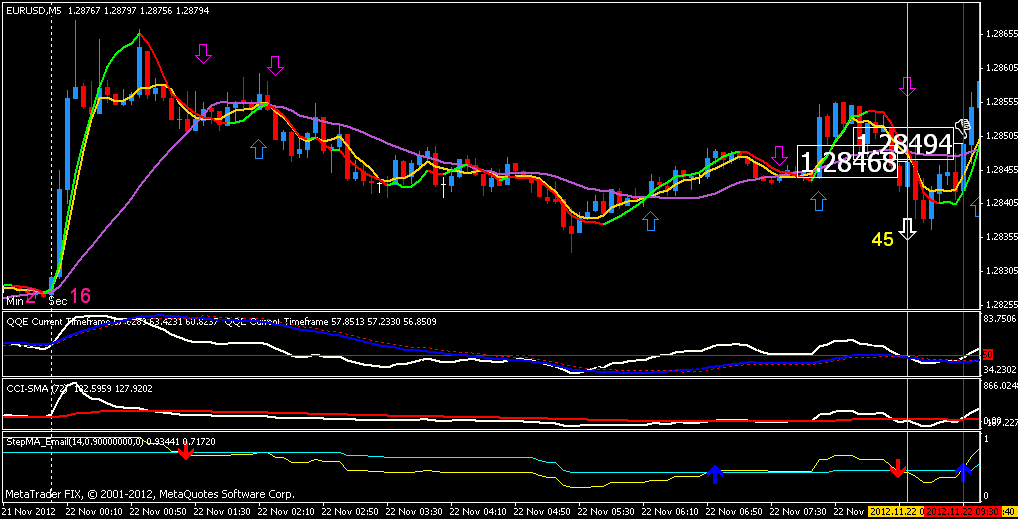Viewport: 1018px width, 519px height.
Task: Click the first red down arrow in StepMA panel
Action: 185,451
